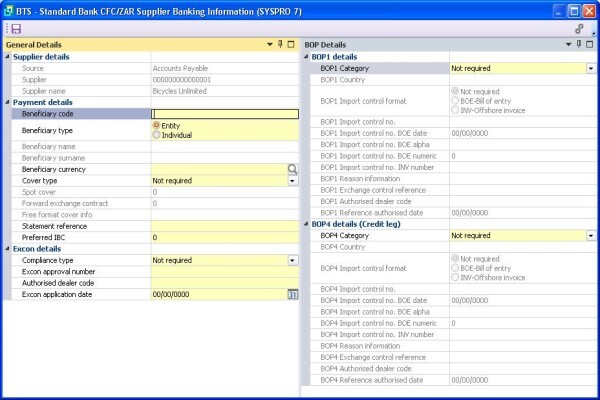Click the Forward exchange contract label

(65, 203)
